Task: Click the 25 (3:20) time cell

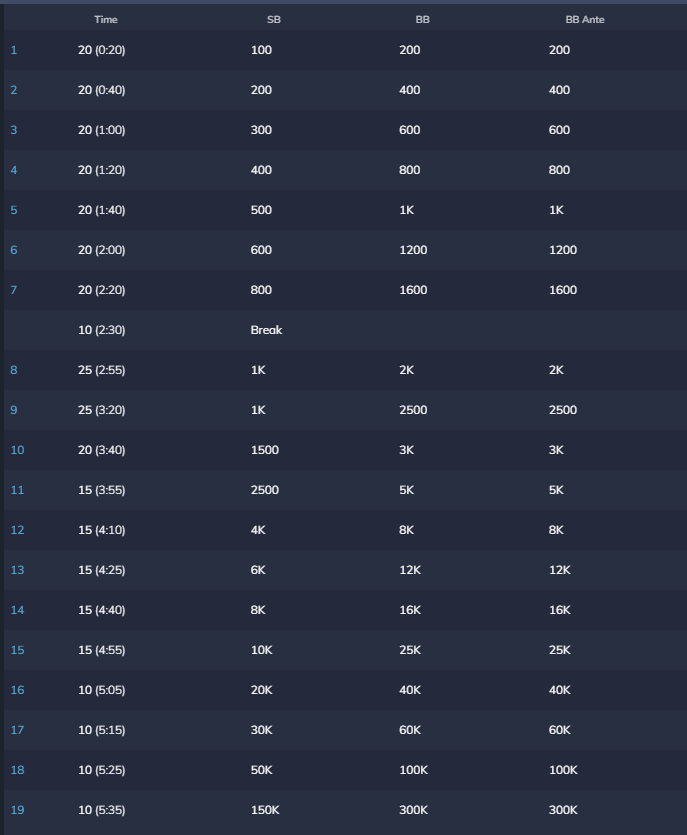Action: pos(101,410)
